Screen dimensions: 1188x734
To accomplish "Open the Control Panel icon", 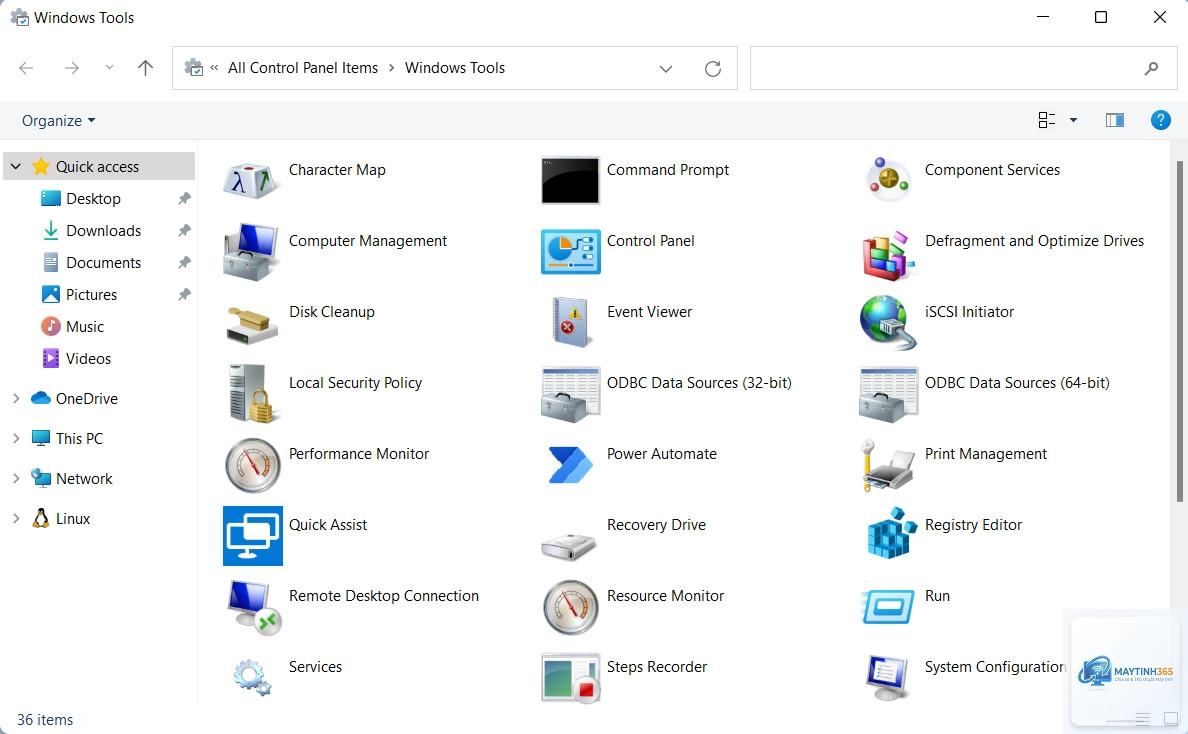I will pos(571,251).
